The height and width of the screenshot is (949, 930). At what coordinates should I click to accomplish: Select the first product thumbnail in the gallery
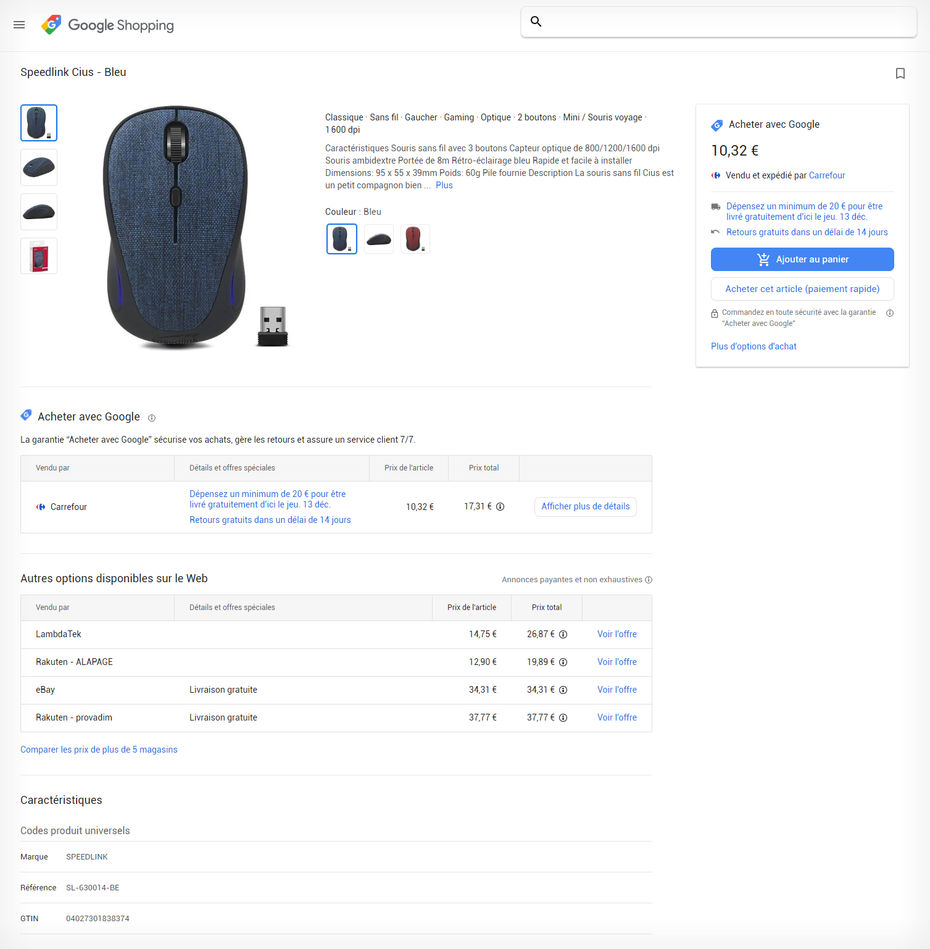38,122
